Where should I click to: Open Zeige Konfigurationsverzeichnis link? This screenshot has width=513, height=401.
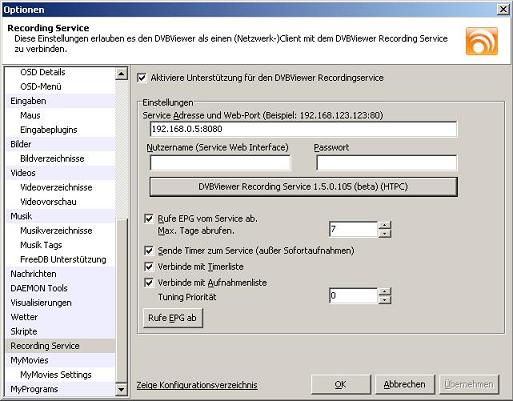pos(197,385)
